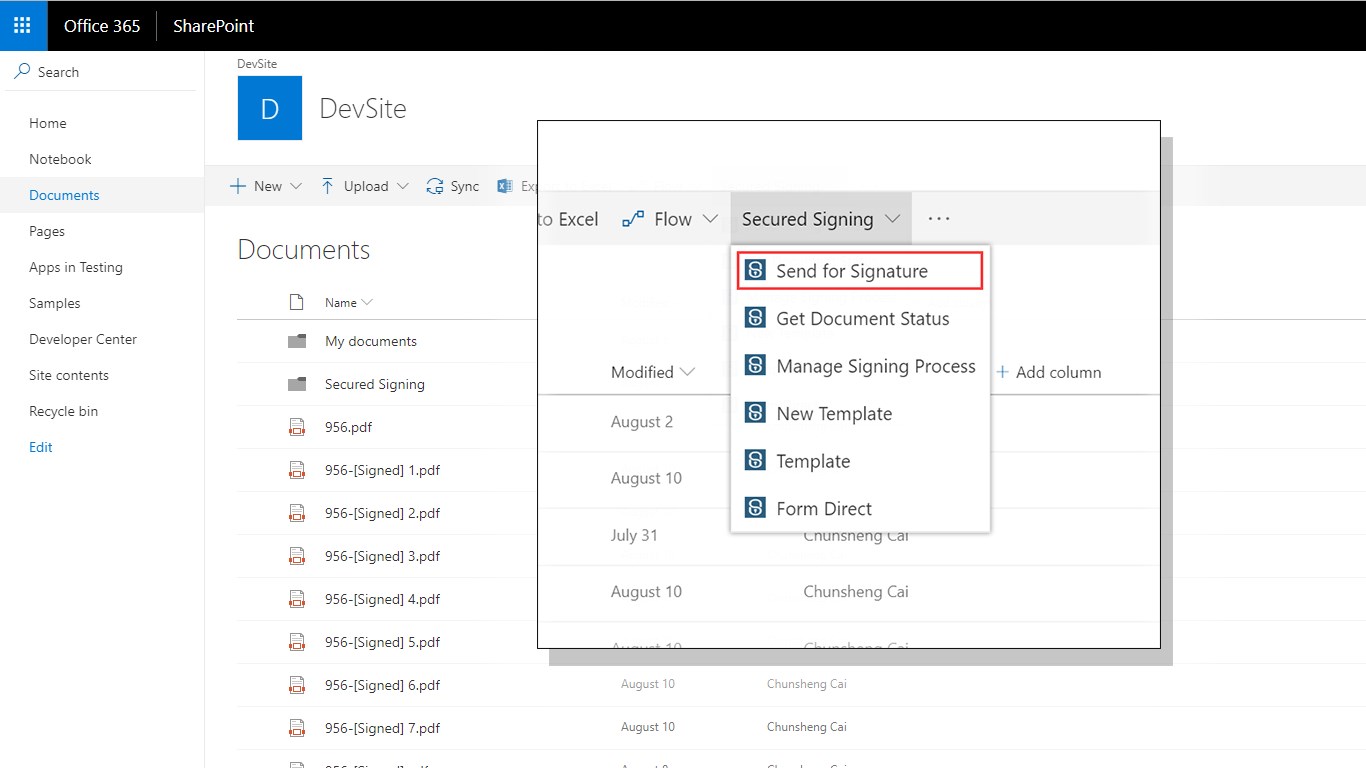Click the My documents folder icon
The image size is (1366, 768).
[x=297, y=341]
